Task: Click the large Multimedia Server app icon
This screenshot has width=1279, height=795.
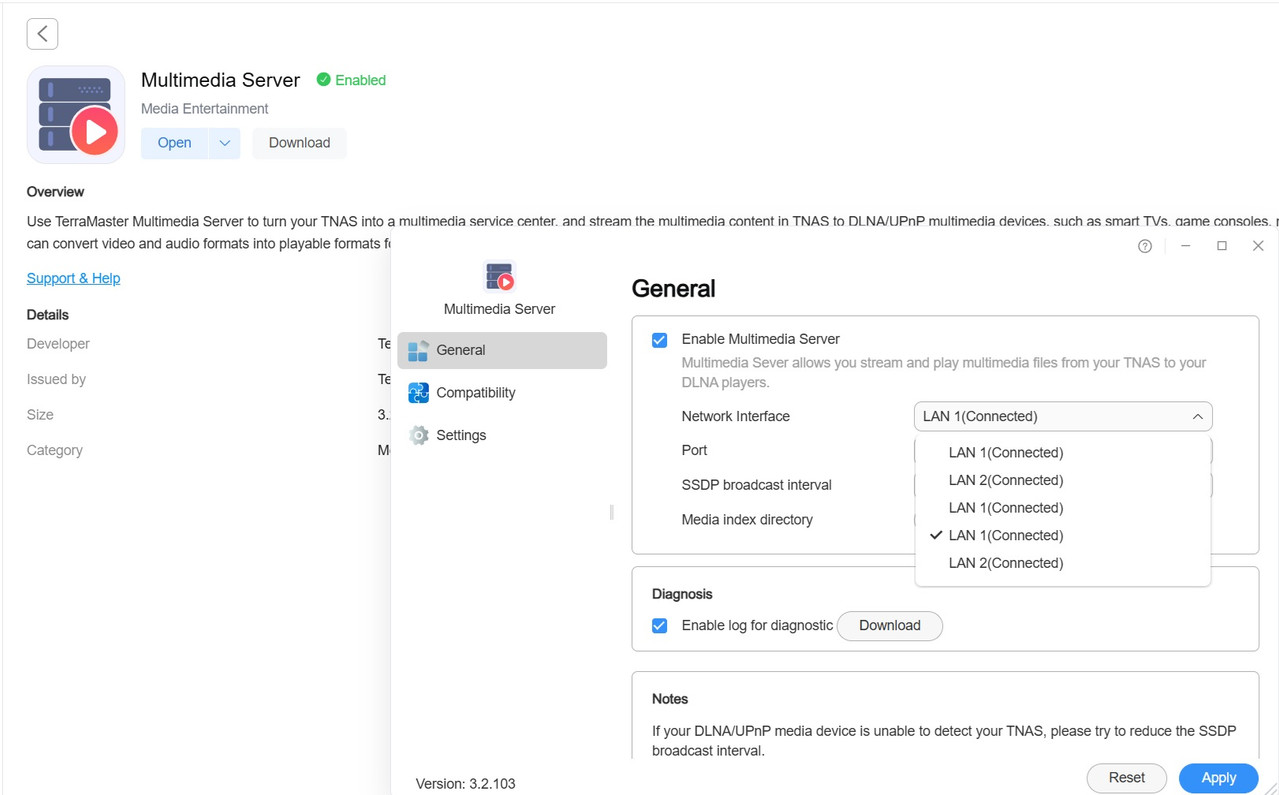Action: click(x=76, y=115)
